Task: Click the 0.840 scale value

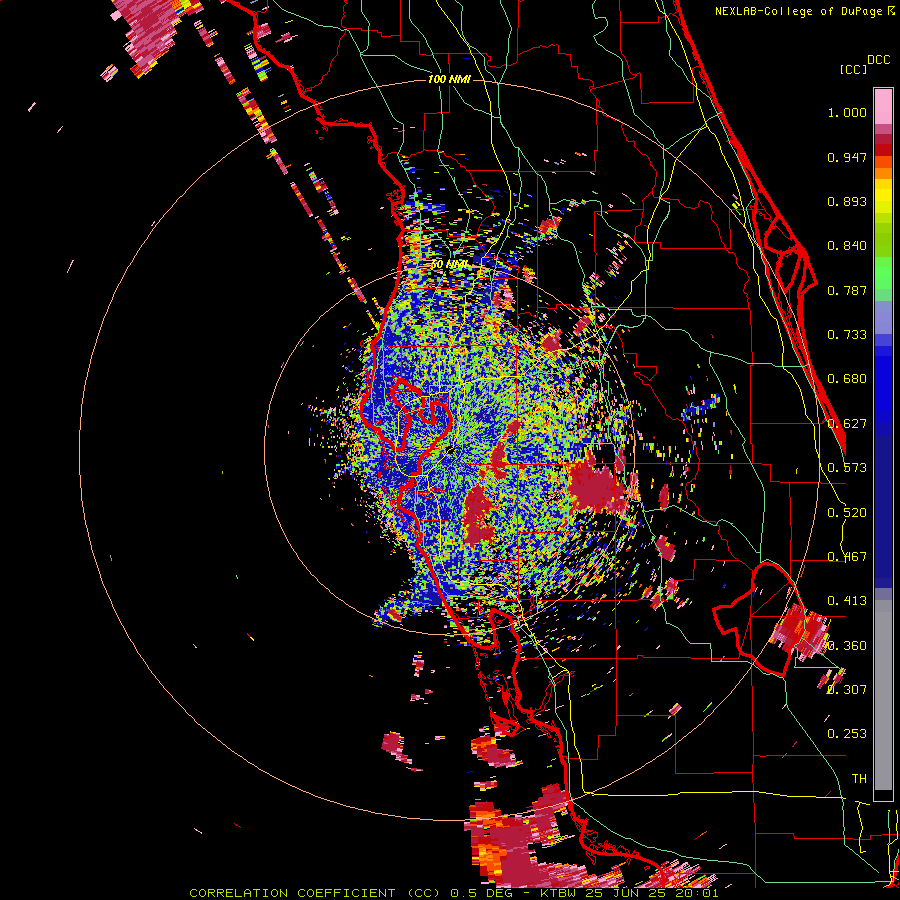Action: point(847,246)
